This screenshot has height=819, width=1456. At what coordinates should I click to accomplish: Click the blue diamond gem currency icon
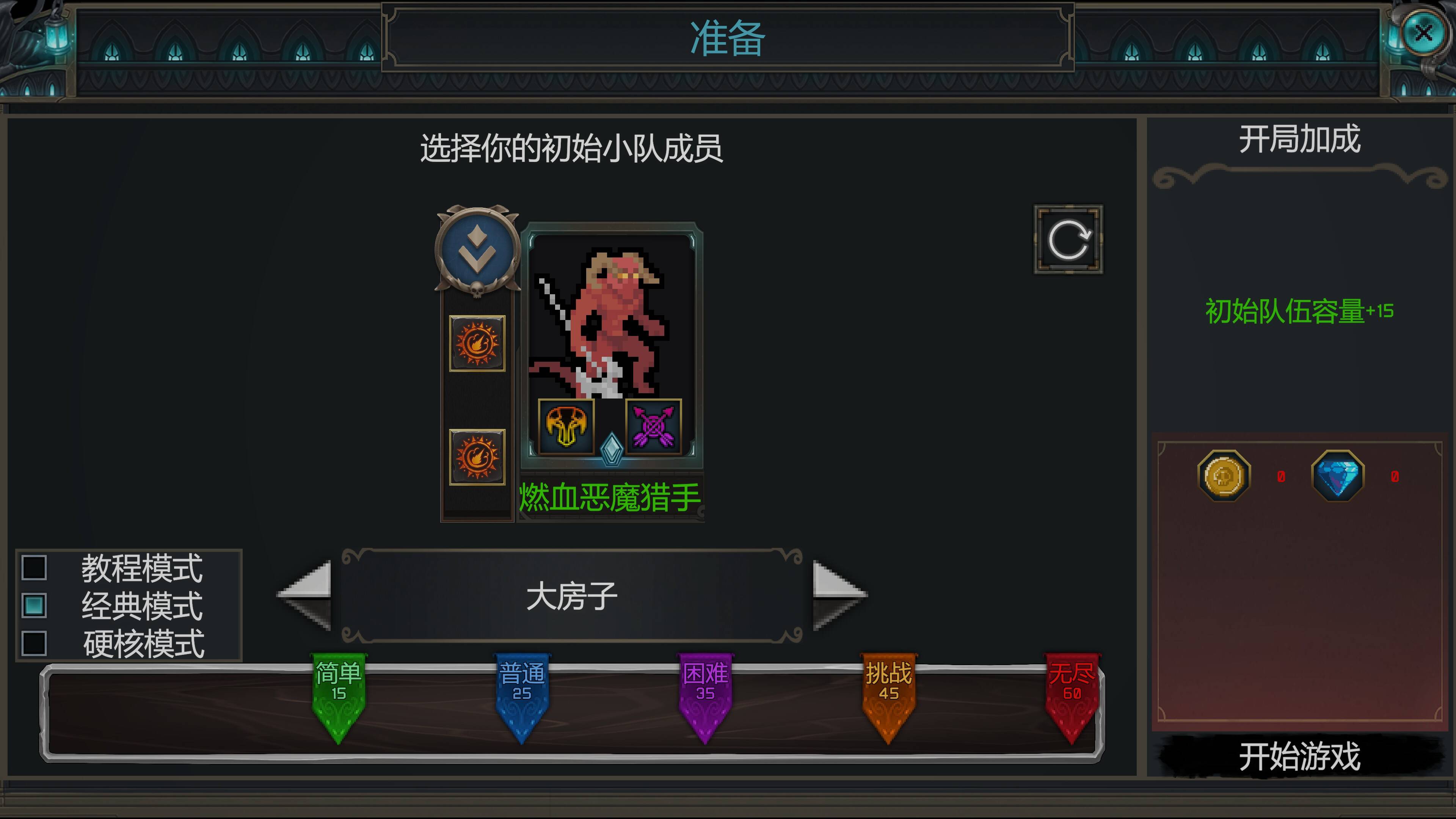click(x=1337, y=476)
